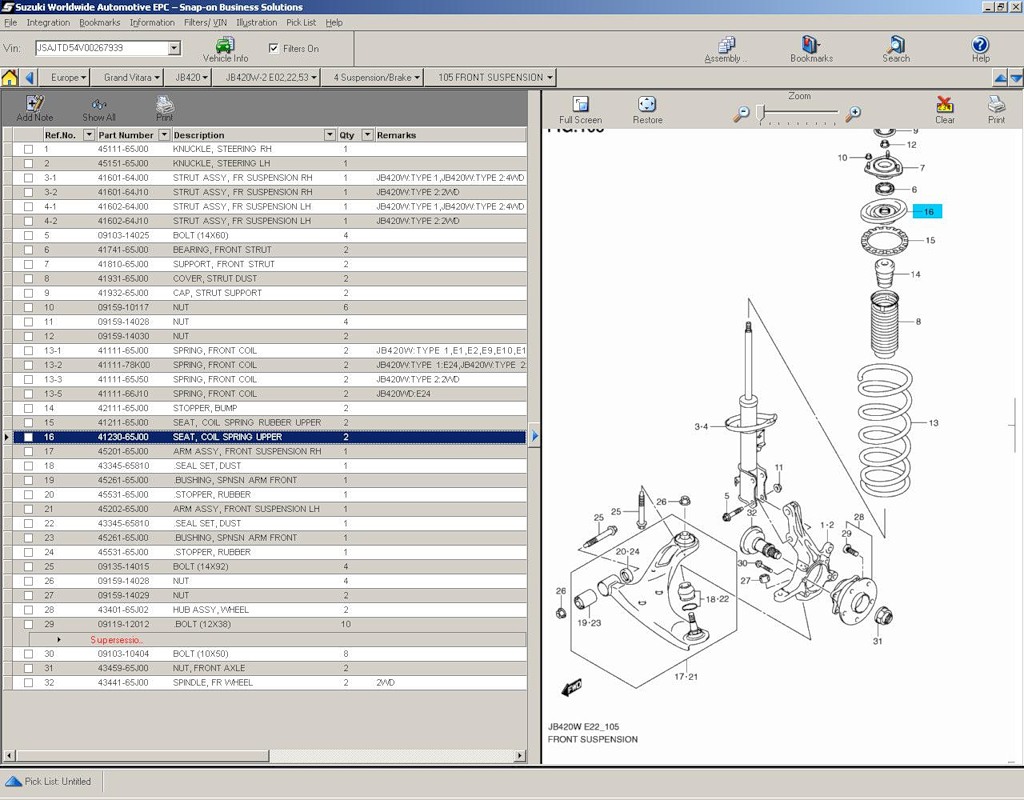Select row KNUCKLE, STEERING LH
The height and width of the screenshot is (800, 1024).
(269, 163)
